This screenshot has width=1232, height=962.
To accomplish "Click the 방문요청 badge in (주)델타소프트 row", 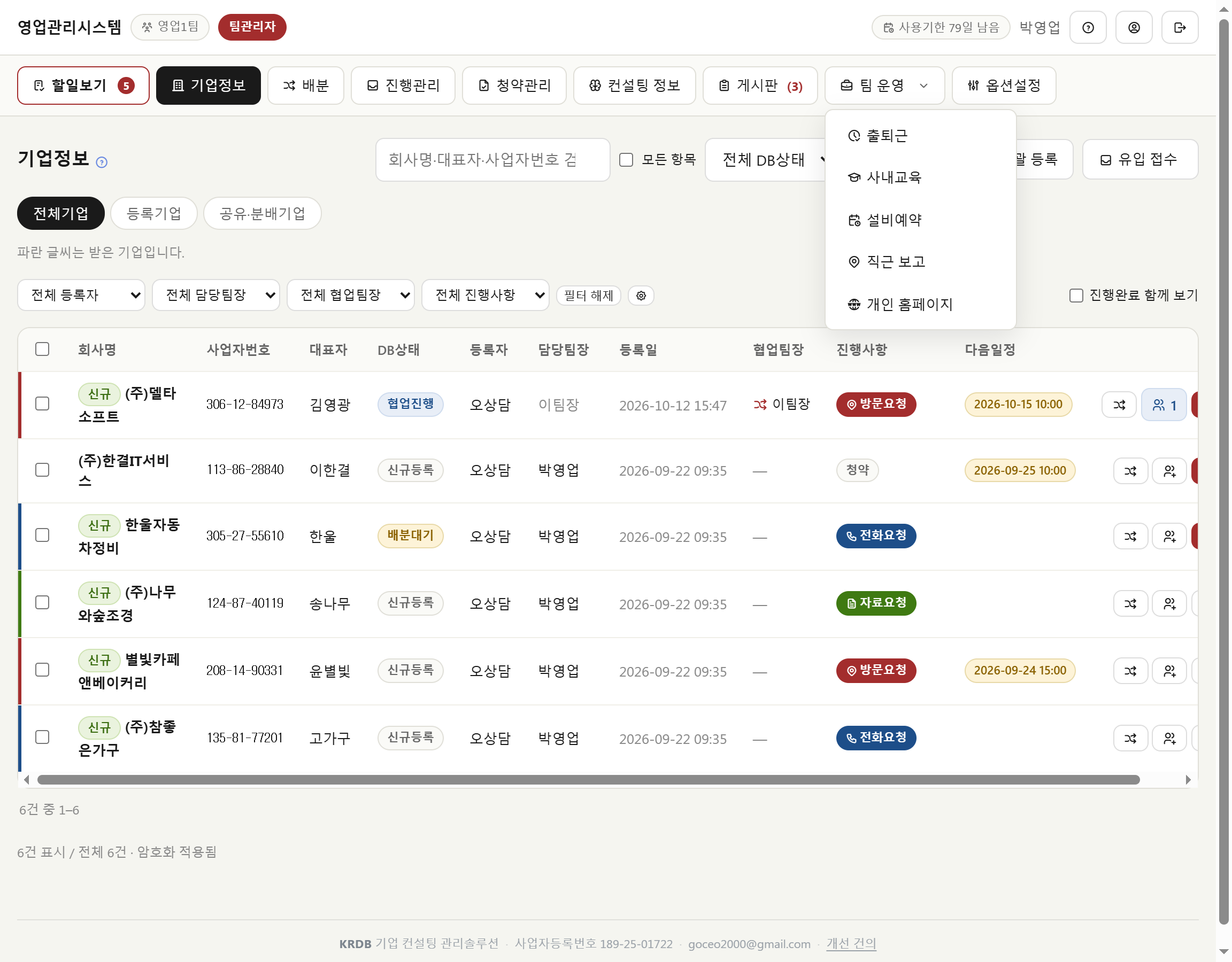I will (x=875, y=405).
